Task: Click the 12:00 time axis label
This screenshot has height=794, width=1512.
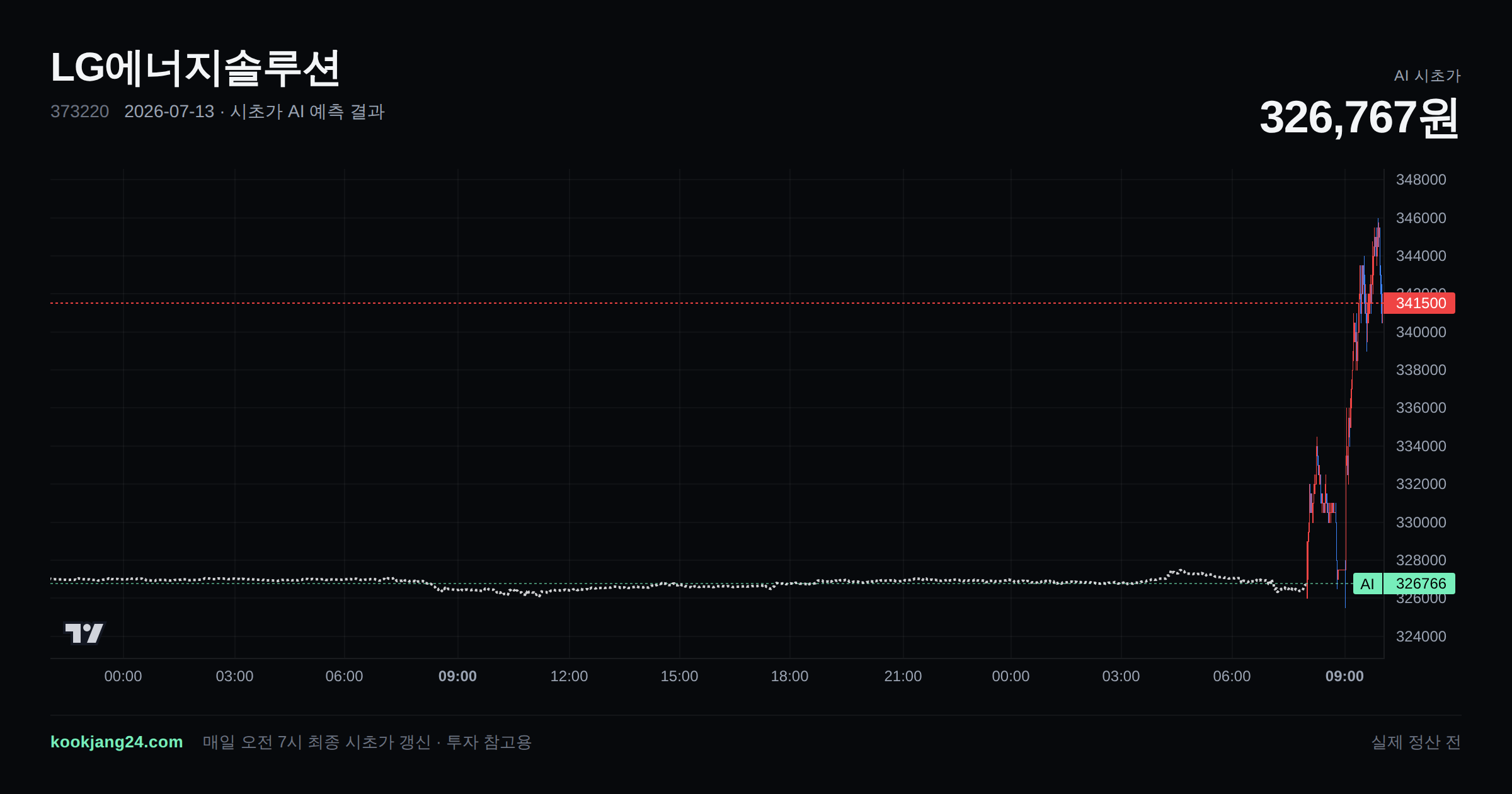Action: (x=569, y=676)
